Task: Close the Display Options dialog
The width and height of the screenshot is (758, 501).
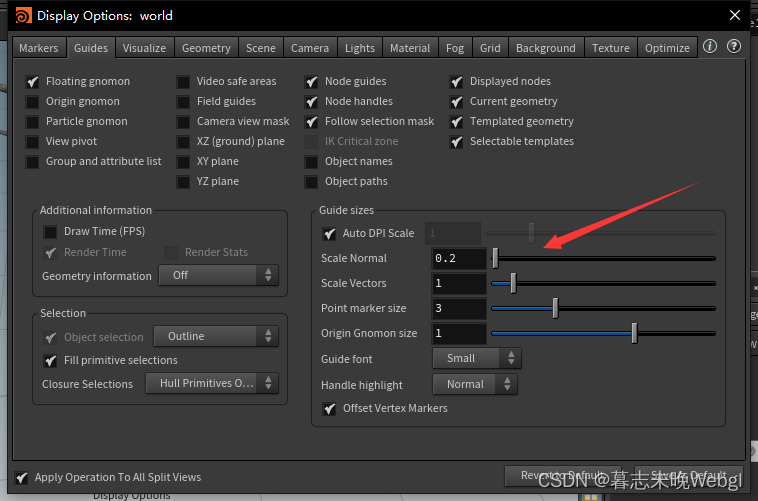Action: [x=735, y=15]
